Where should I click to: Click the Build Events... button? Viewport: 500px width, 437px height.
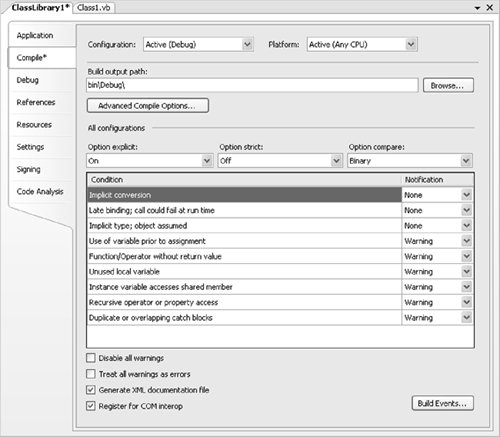(442, 403)
